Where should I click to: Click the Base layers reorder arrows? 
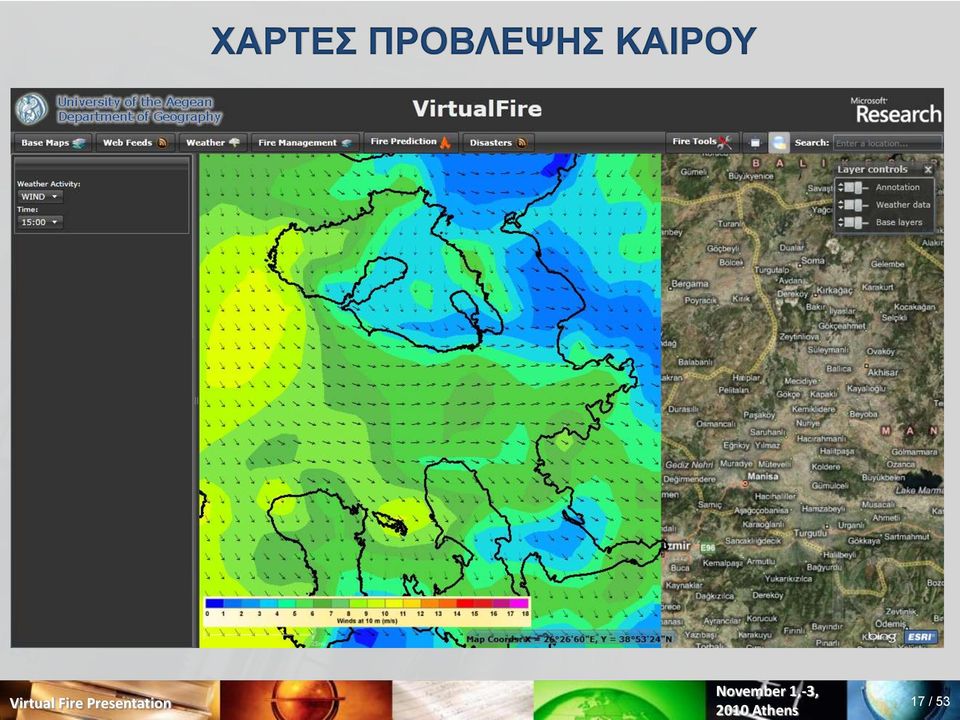[841, 222]
